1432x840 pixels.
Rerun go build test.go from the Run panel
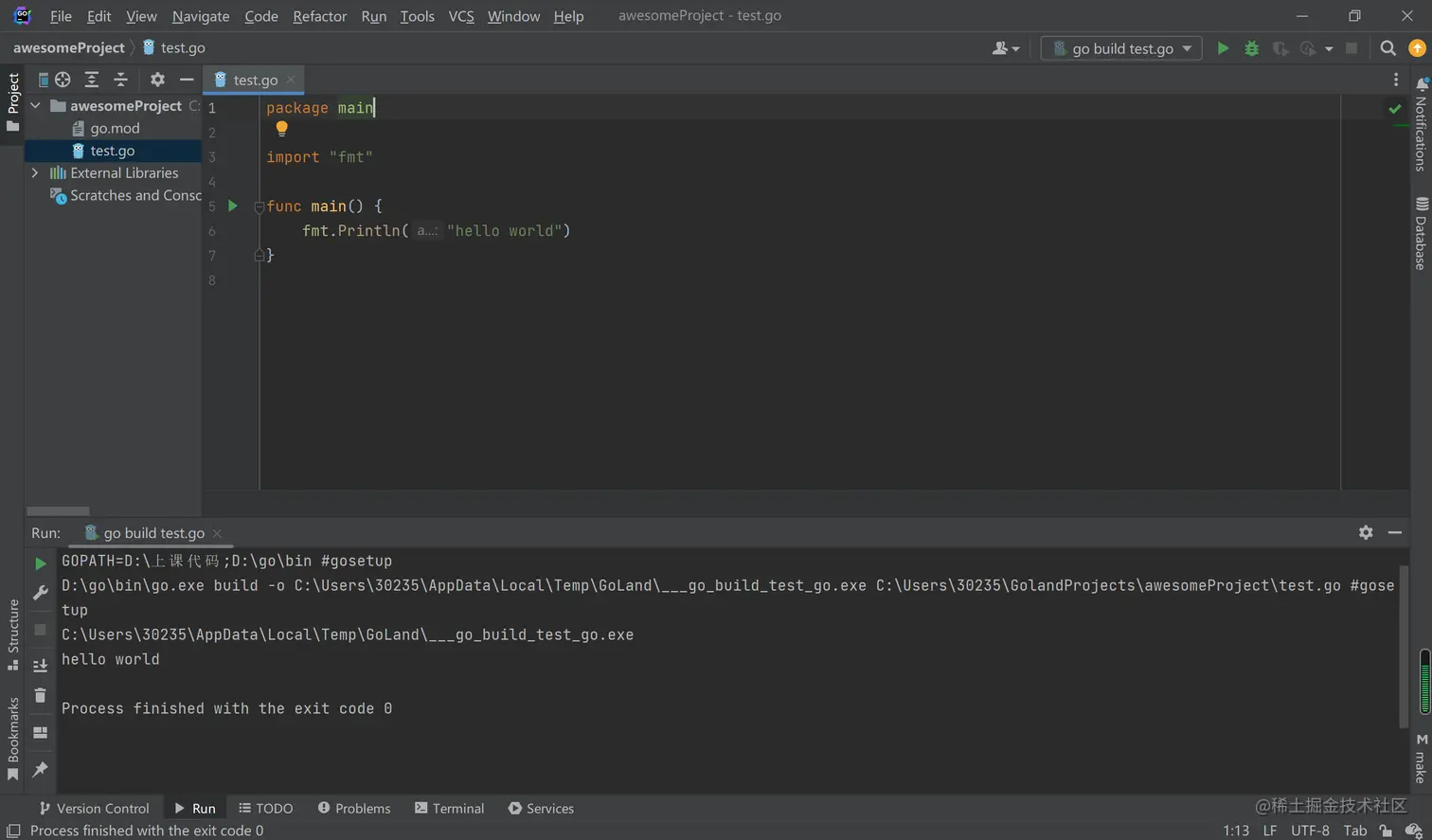[x=40, y=563]
